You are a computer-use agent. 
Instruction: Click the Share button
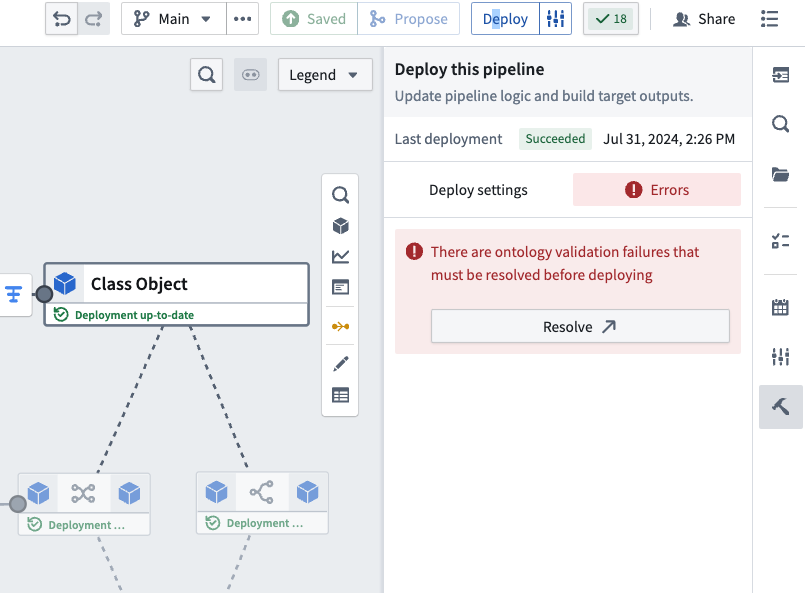704,19
